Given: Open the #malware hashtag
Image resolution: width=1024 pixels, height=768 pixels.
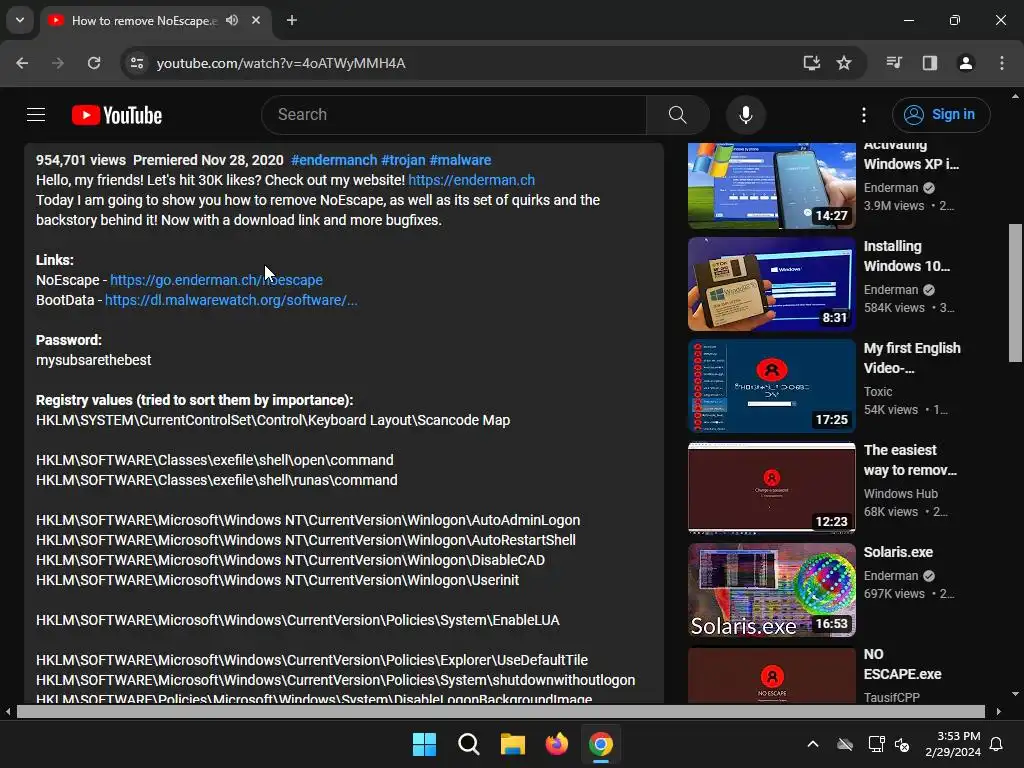Looking at the screenshot, I should 460,160.
